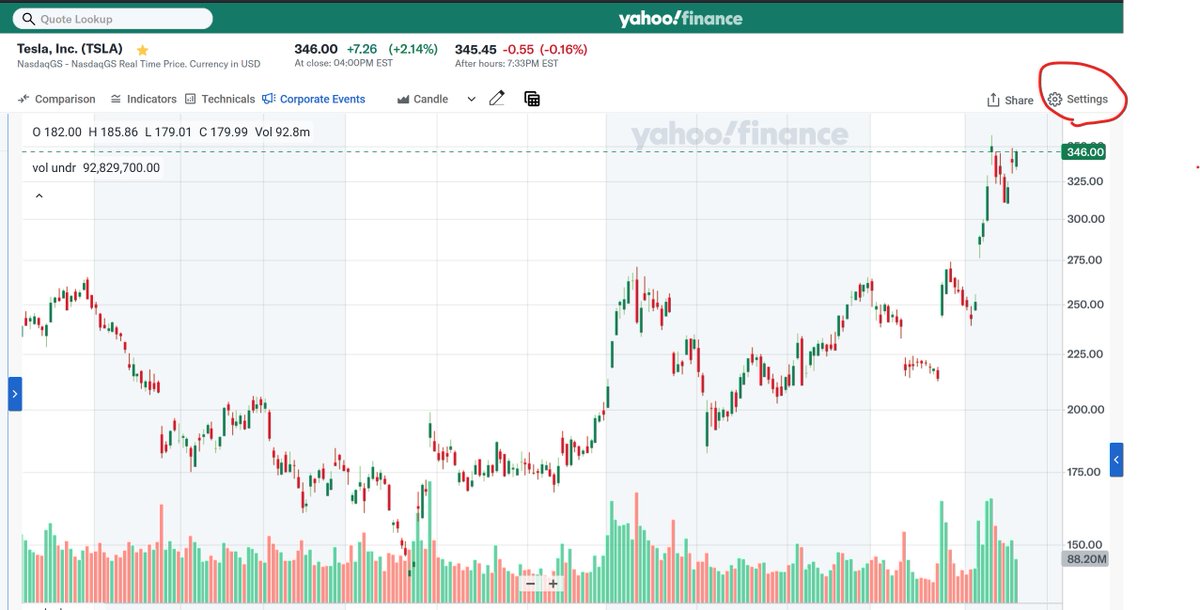
Task: Click the Quote Lookup search field
Action: (114, 19)
